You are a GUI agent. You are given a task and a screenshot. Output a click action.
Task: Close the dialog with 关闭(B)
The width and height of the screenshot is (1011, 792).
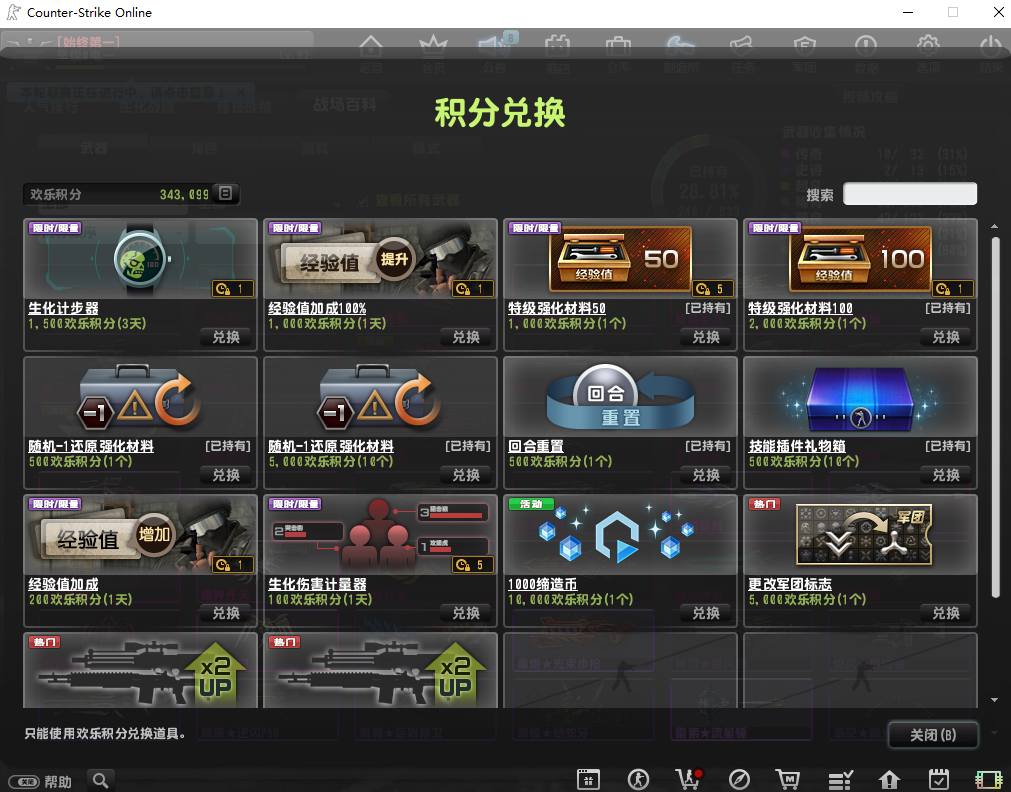(x=933, y=735)
